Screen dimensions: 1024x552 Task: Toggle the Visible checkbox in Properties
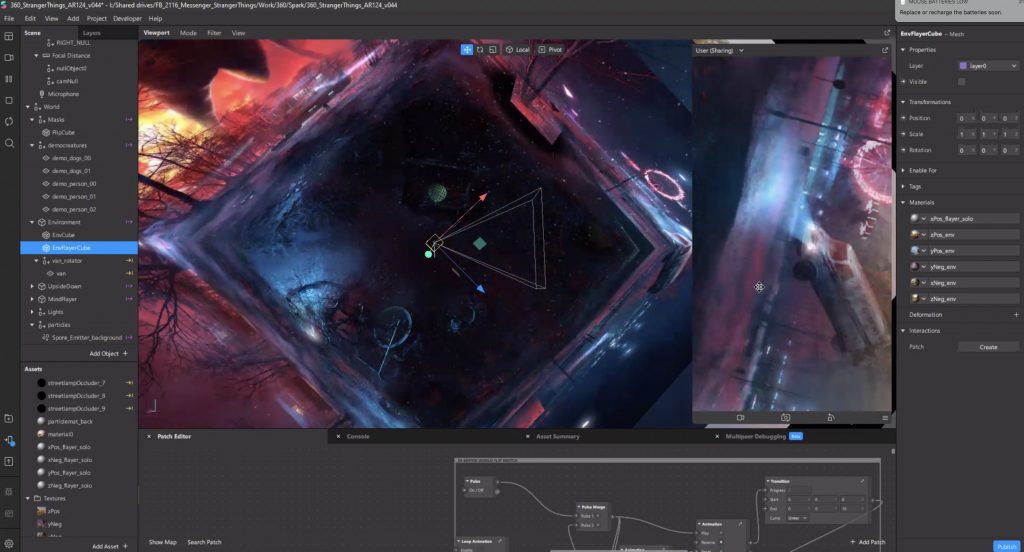(961, 82)
